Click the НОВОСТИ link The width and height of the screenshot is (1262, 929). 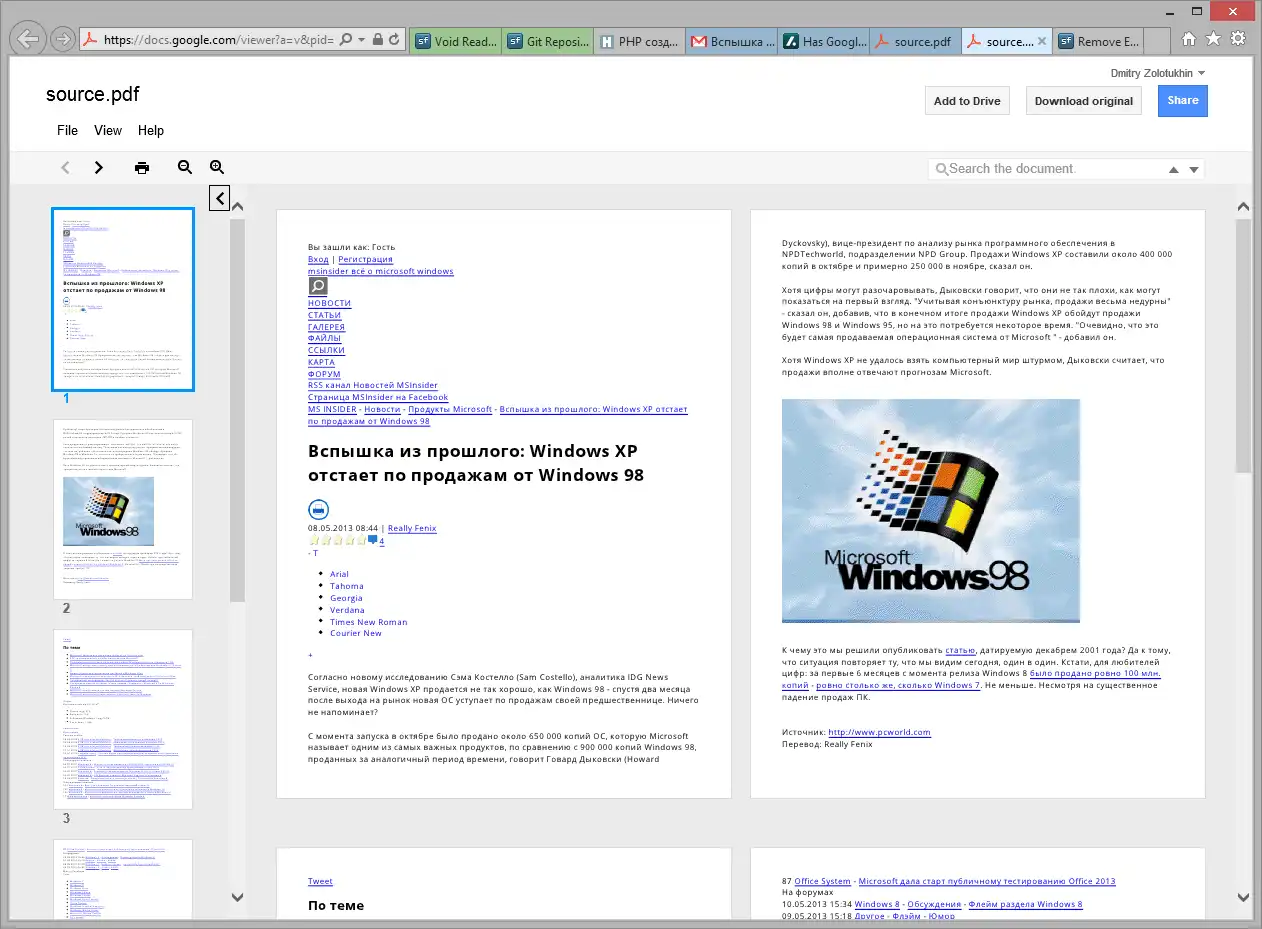pyautogui.click(x=330, y=303)
